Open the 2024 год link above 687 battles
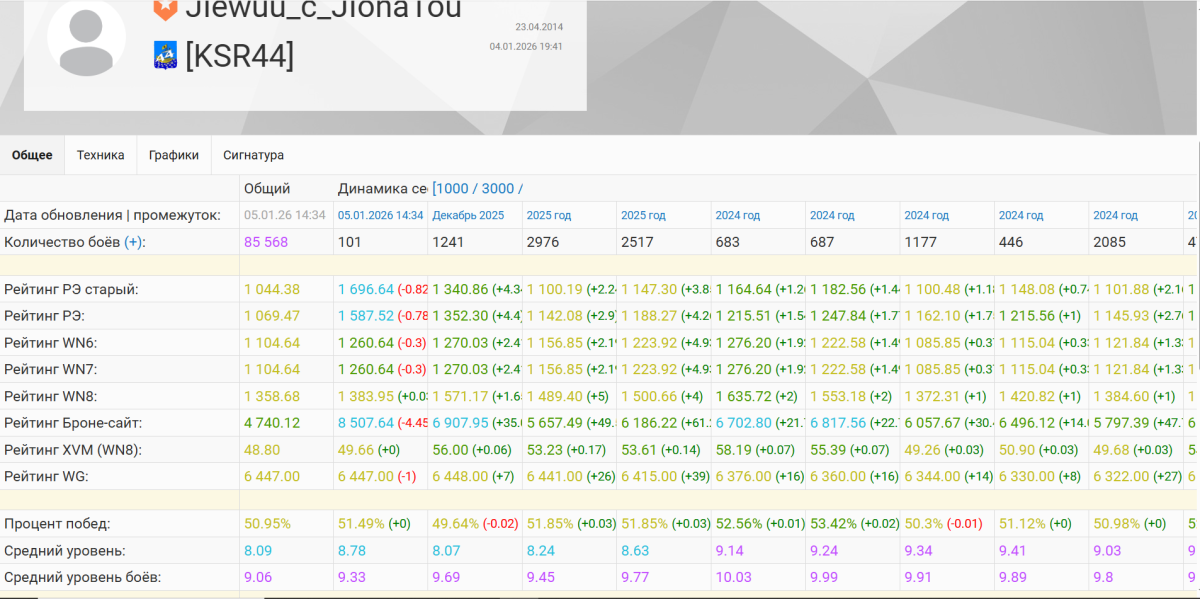 (832, 215)
